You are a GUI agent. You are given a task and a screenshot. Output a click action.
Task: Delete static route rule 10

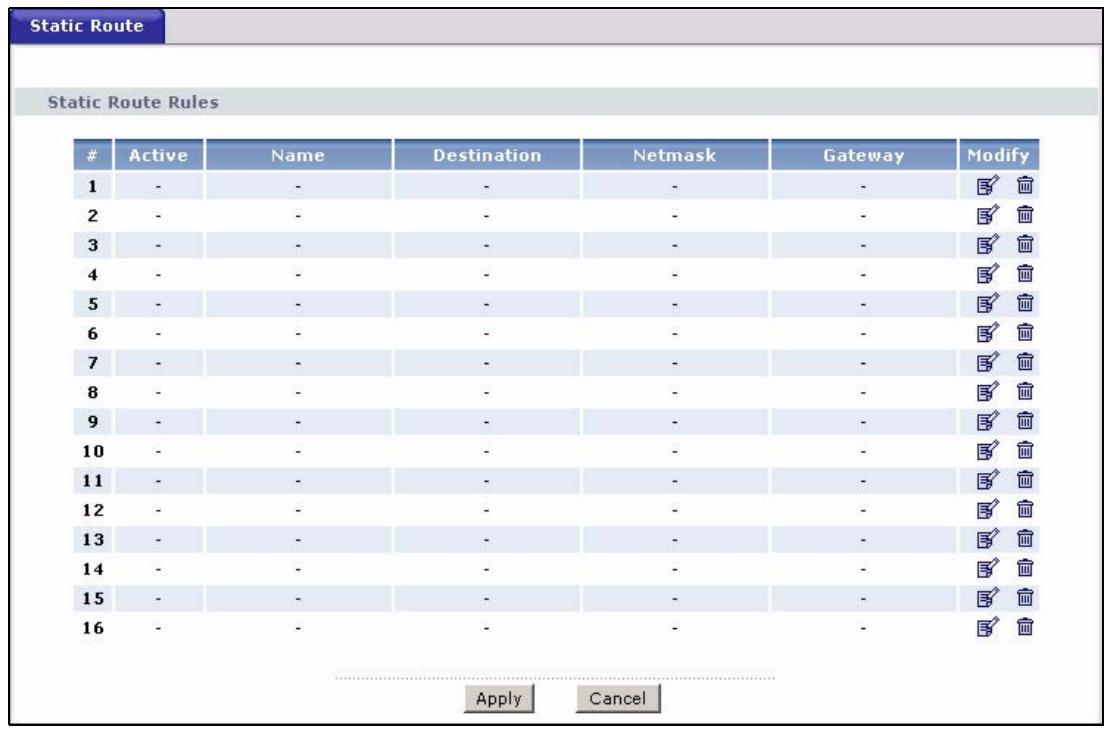coord(1025,450)
